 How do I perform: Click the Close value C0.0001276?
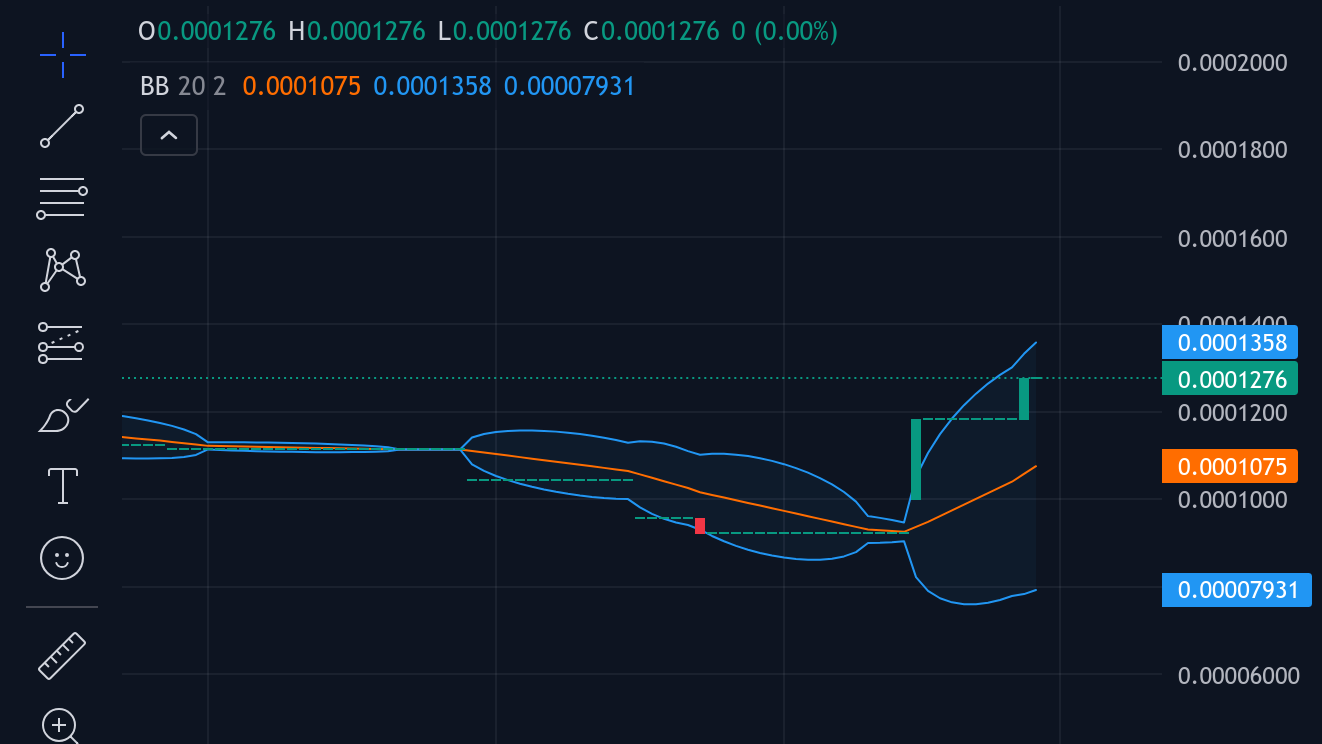(x=651, y=31)
